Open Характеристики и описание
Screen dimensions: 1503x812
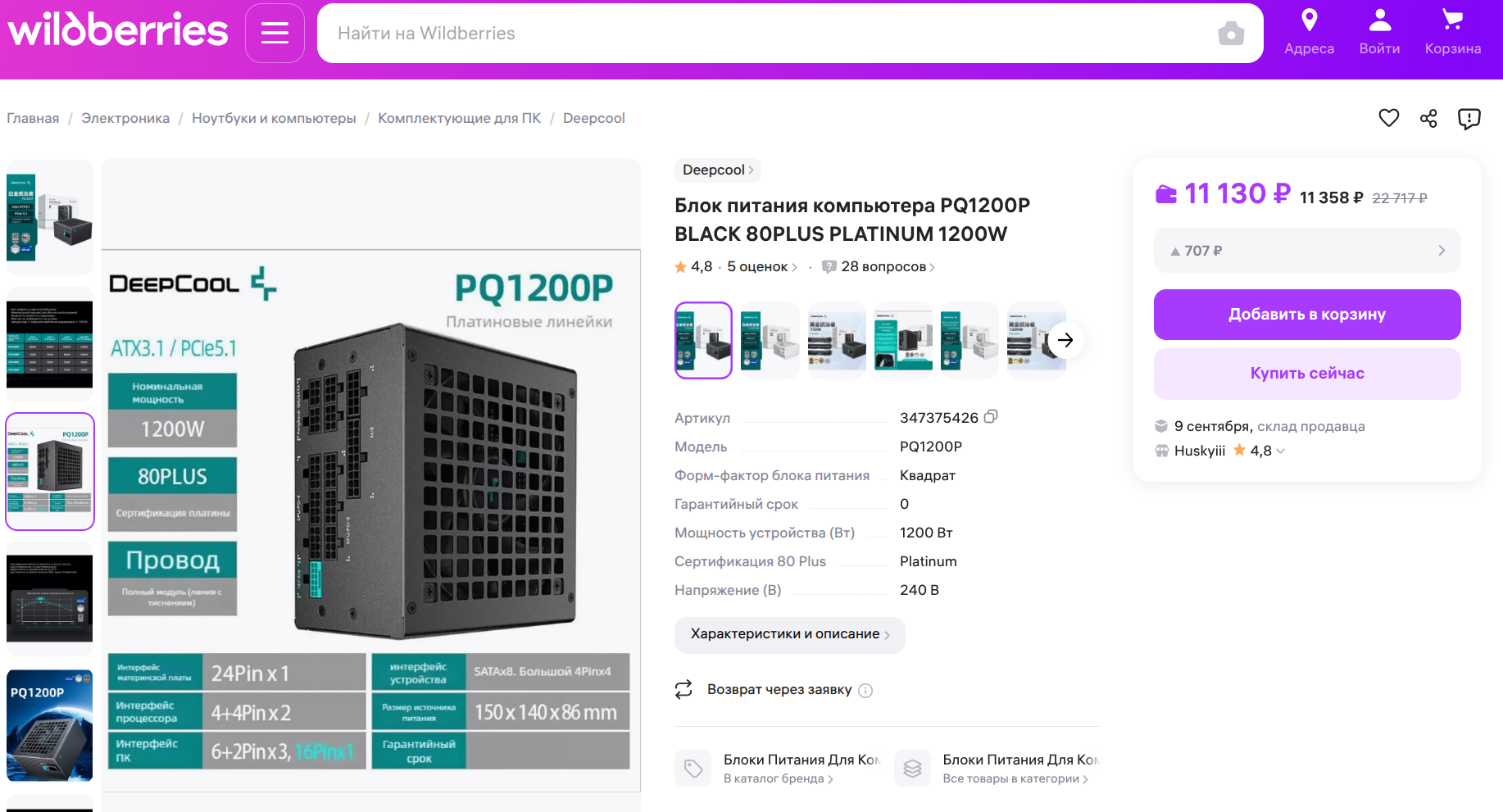(789, 634)
